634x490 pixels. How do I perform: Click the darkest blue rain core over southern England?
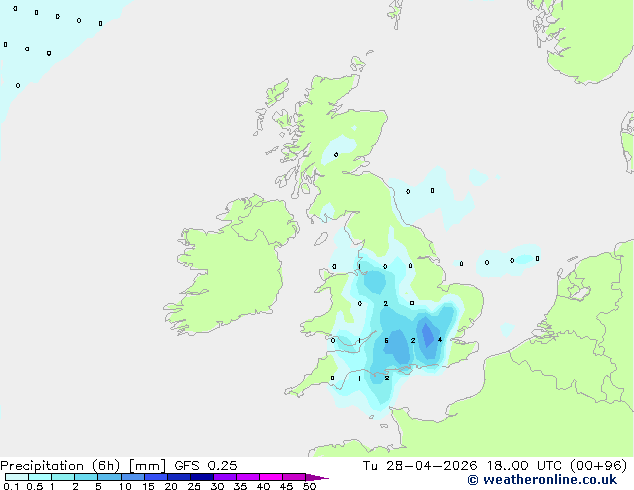click(427, 334)
